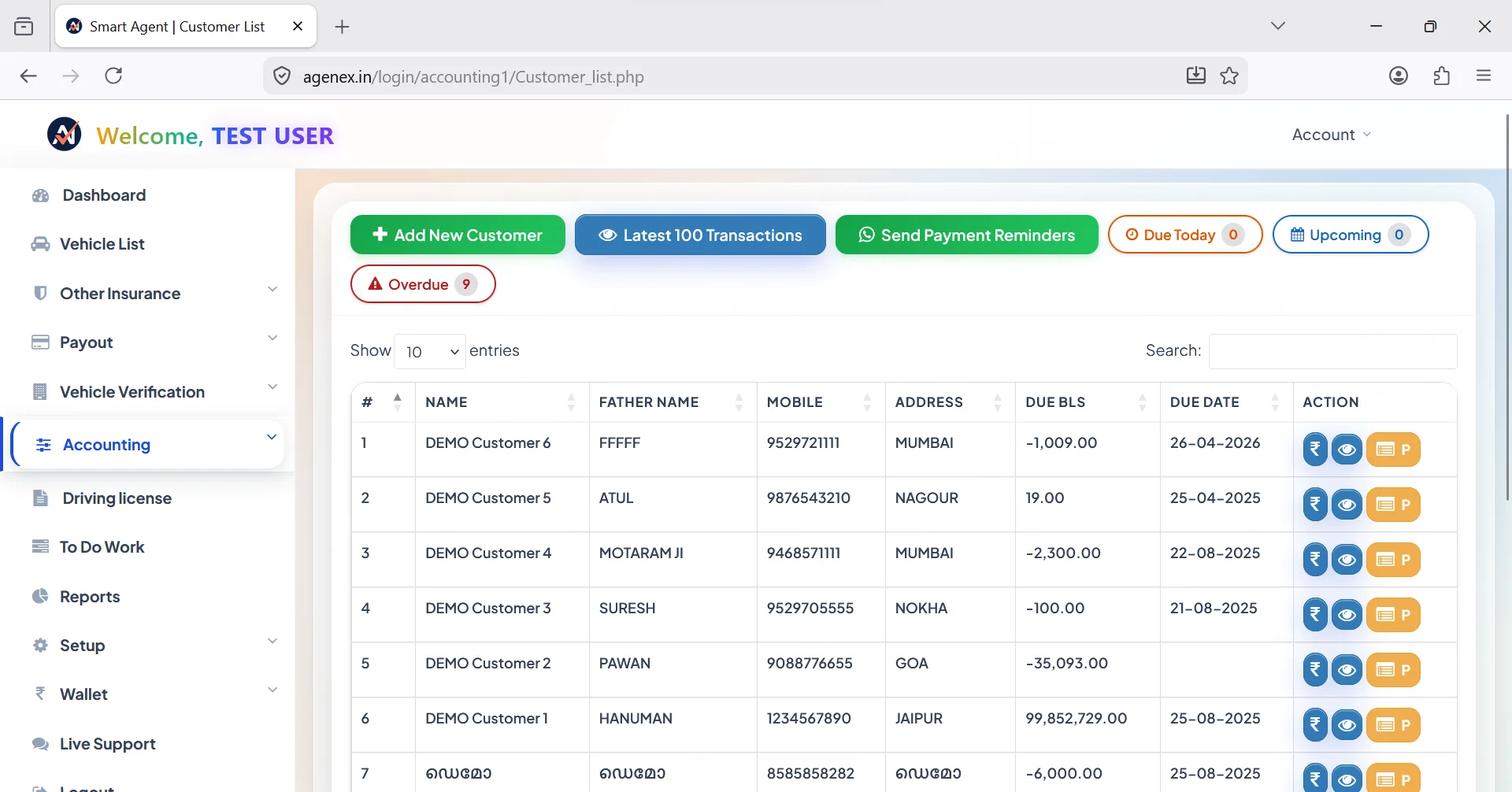
Task: Filter by Due Today
Action: [x=1185, y=235]
